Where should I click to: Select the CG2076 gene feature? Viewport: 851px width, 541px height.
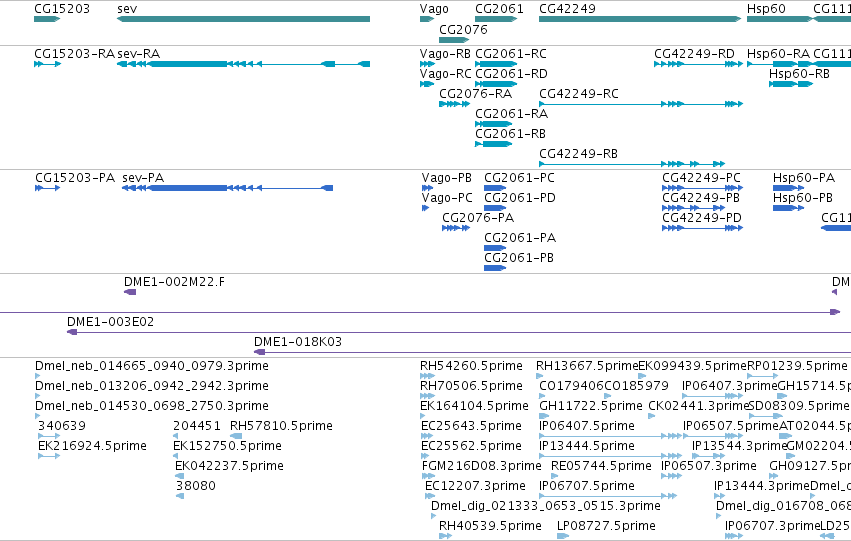[x=454, y=40]
